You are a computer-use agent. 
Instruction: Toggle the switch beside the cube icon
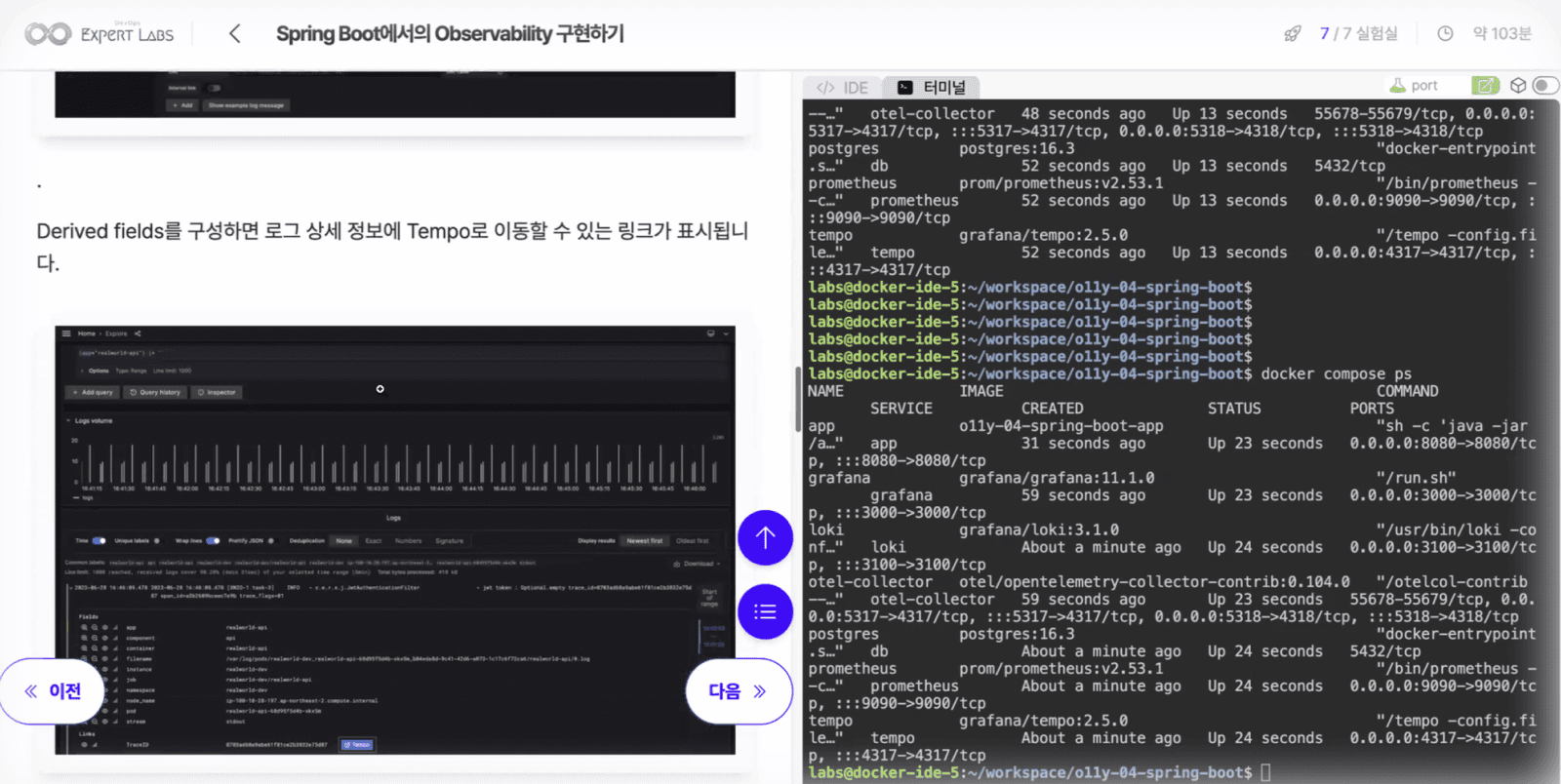point(1545,86)
